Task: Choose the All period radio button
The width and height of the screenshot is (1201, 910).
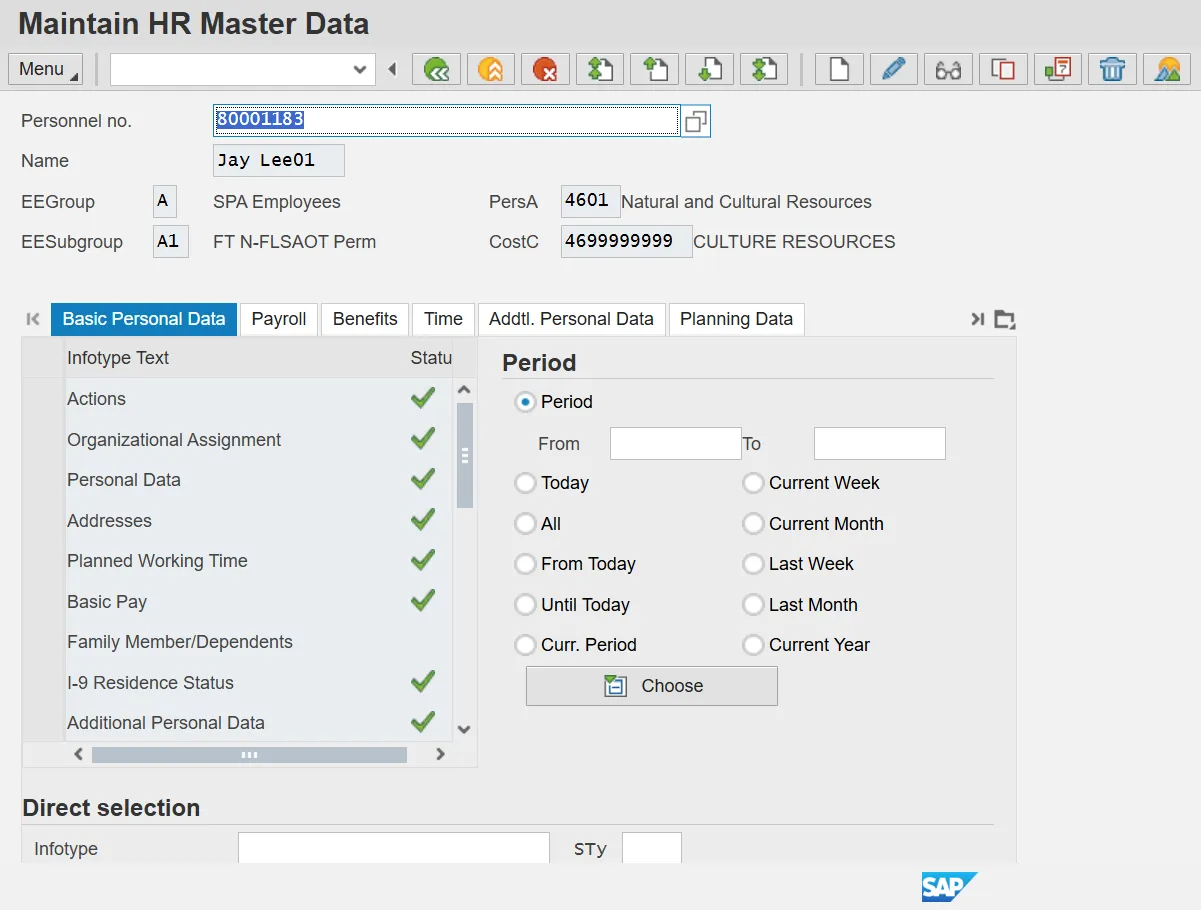Action: [525, 524]
